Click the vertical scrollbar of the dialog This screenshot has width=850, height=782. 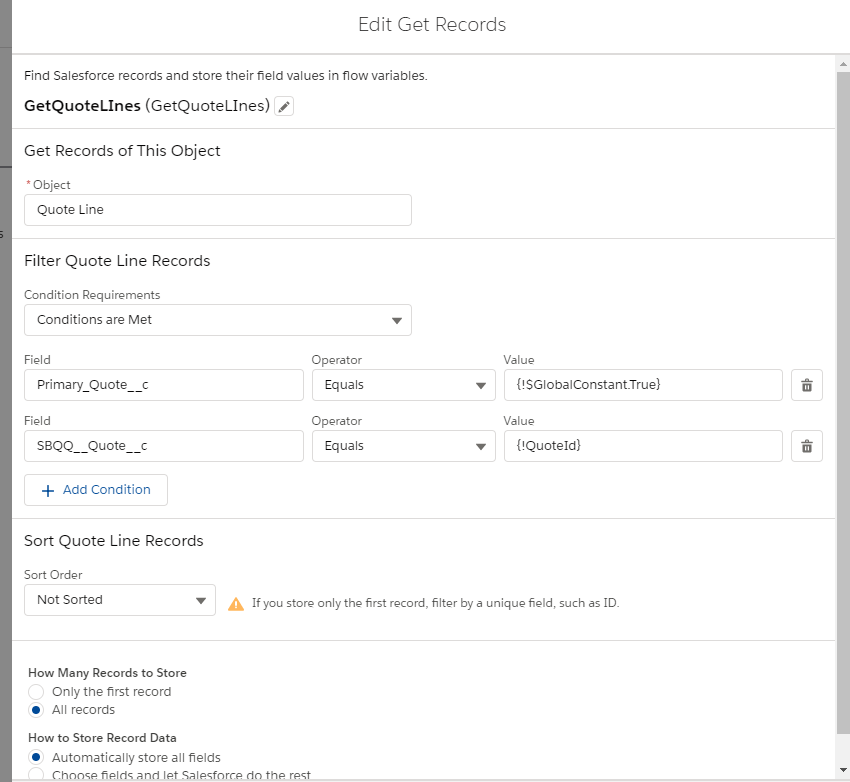tap(842, 400)
